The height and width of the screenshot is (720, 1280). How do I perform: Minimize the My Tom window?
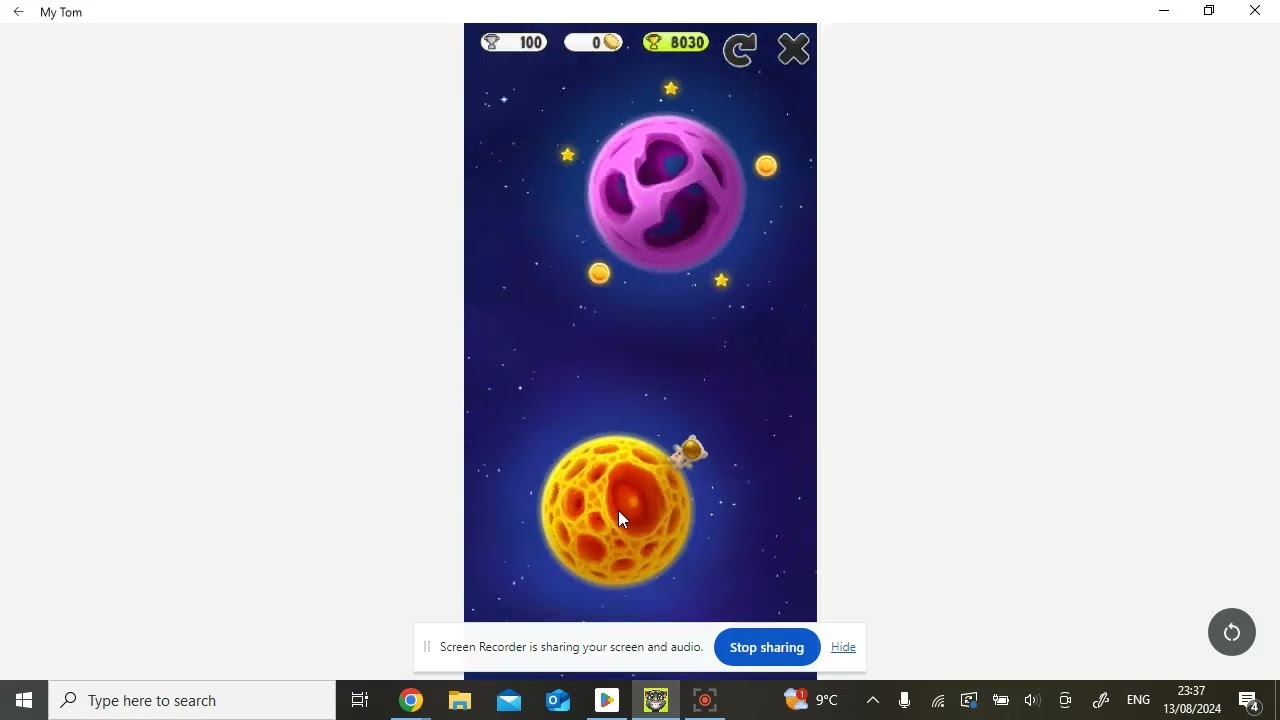point(1164,11)
